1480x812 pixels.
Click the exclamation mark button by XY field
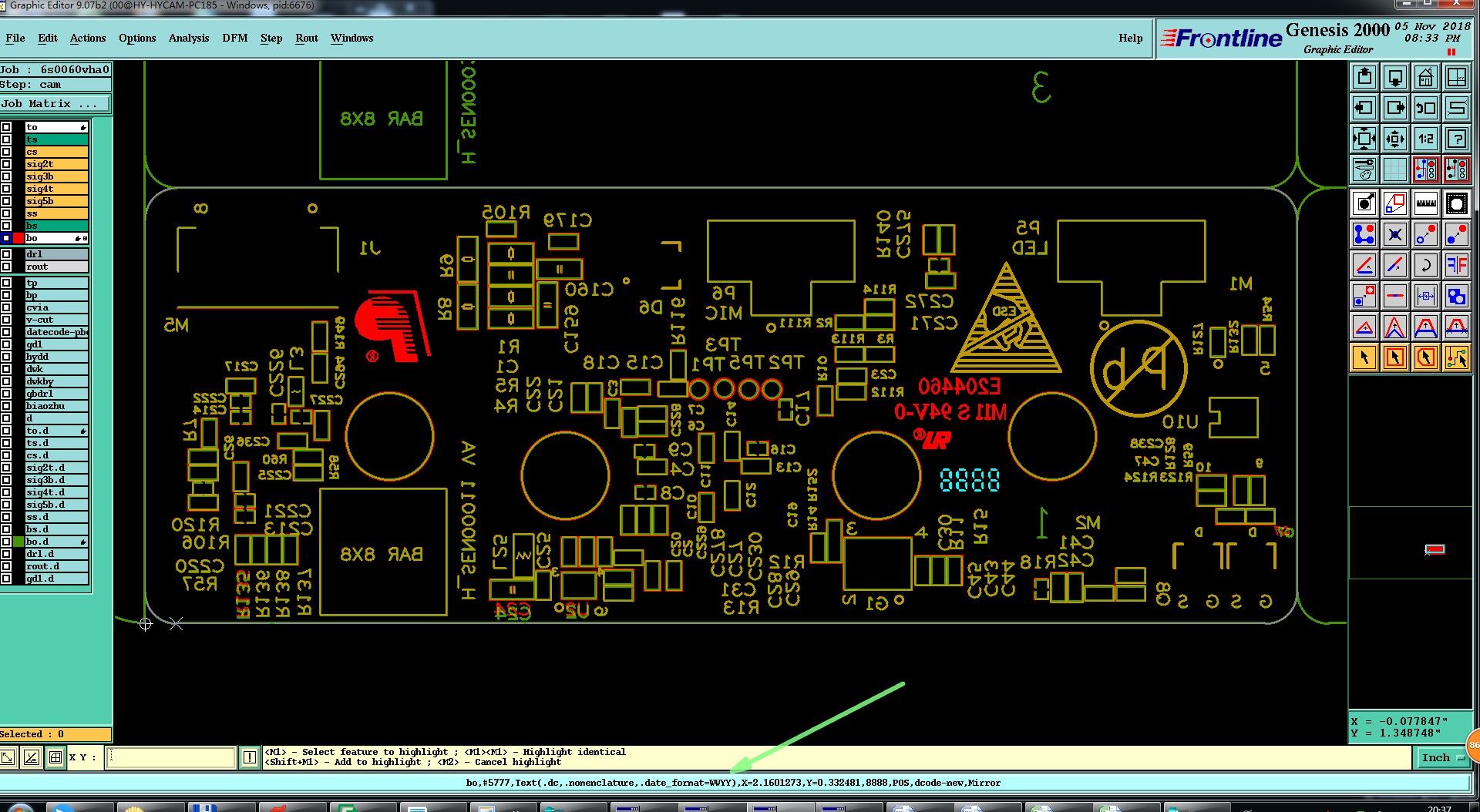click(250, 757)
